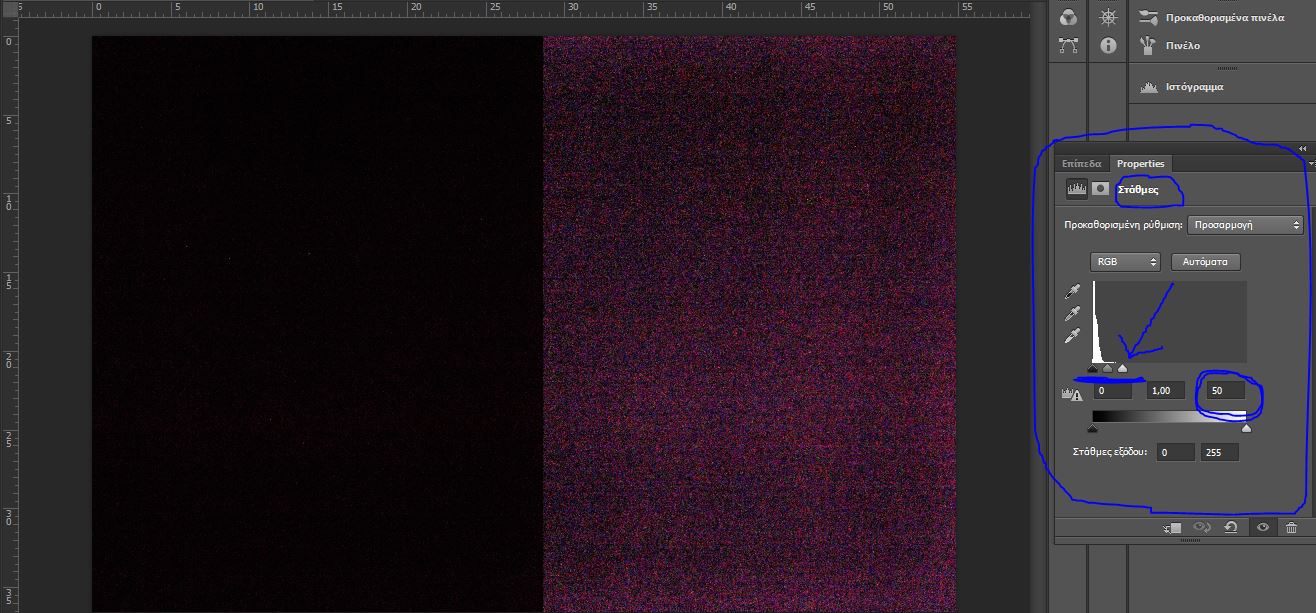The width and height of the screenshot is (1316, 613).
Task: Click output levels field showing 255
Action: pyautogui.click(x=1220, y=453)
